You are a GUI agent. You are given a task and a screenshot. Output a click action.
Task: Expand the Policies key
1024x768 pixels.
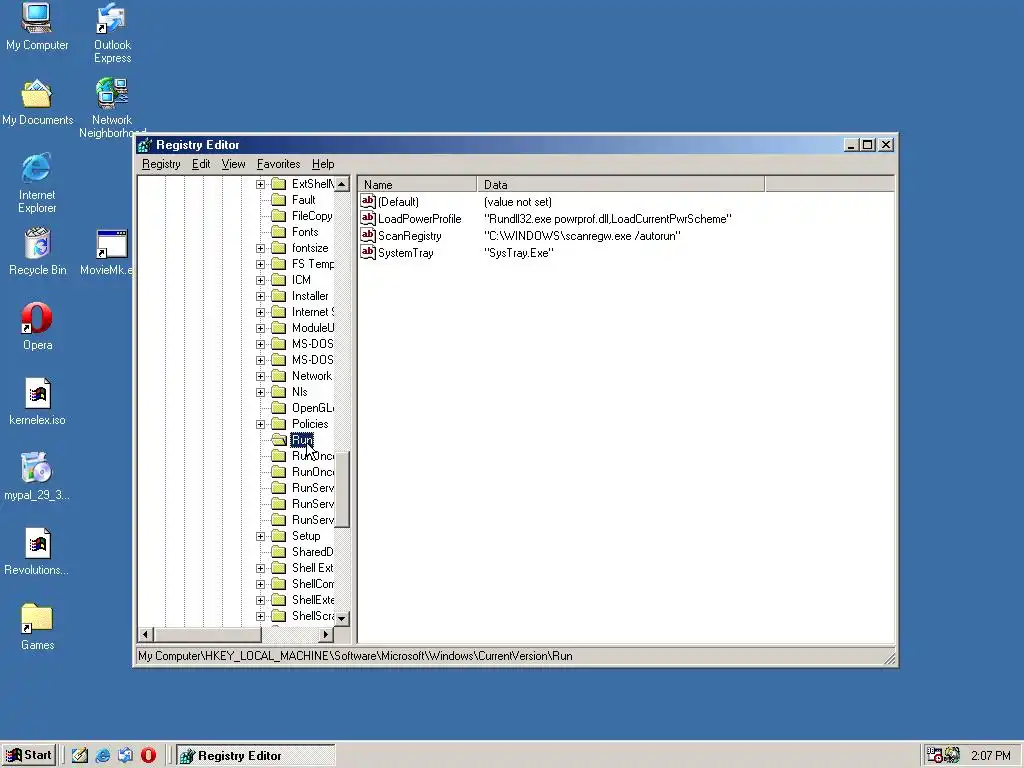coord(261,424)
